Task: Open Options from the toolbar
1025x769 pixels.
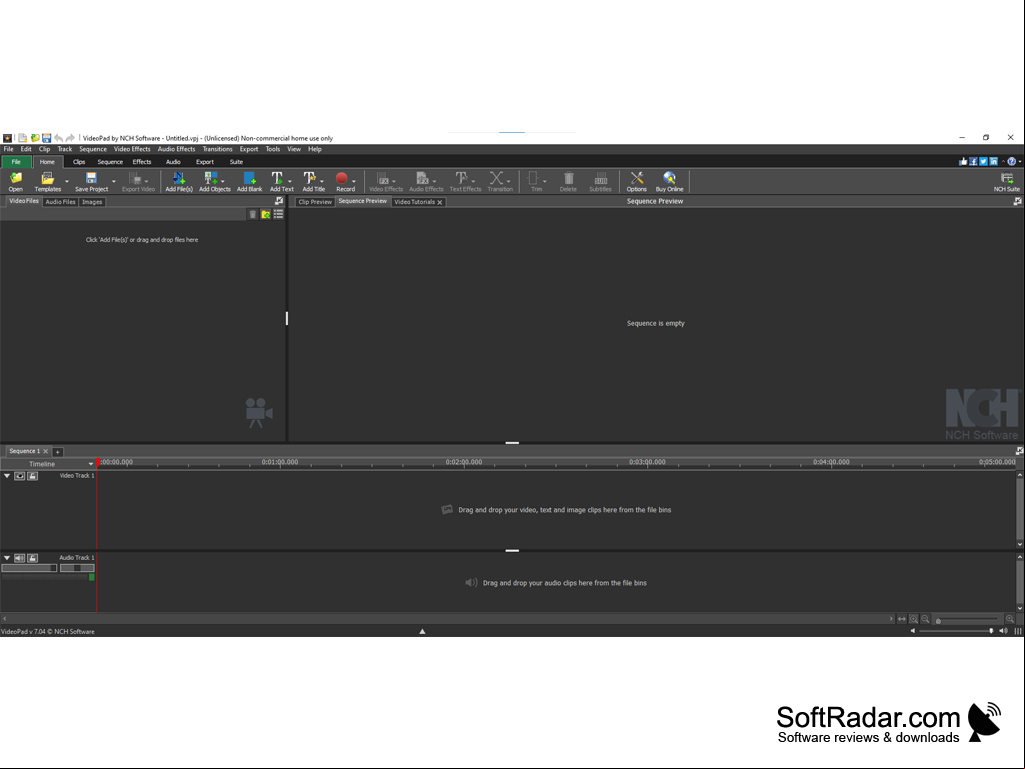Action: 636,181
